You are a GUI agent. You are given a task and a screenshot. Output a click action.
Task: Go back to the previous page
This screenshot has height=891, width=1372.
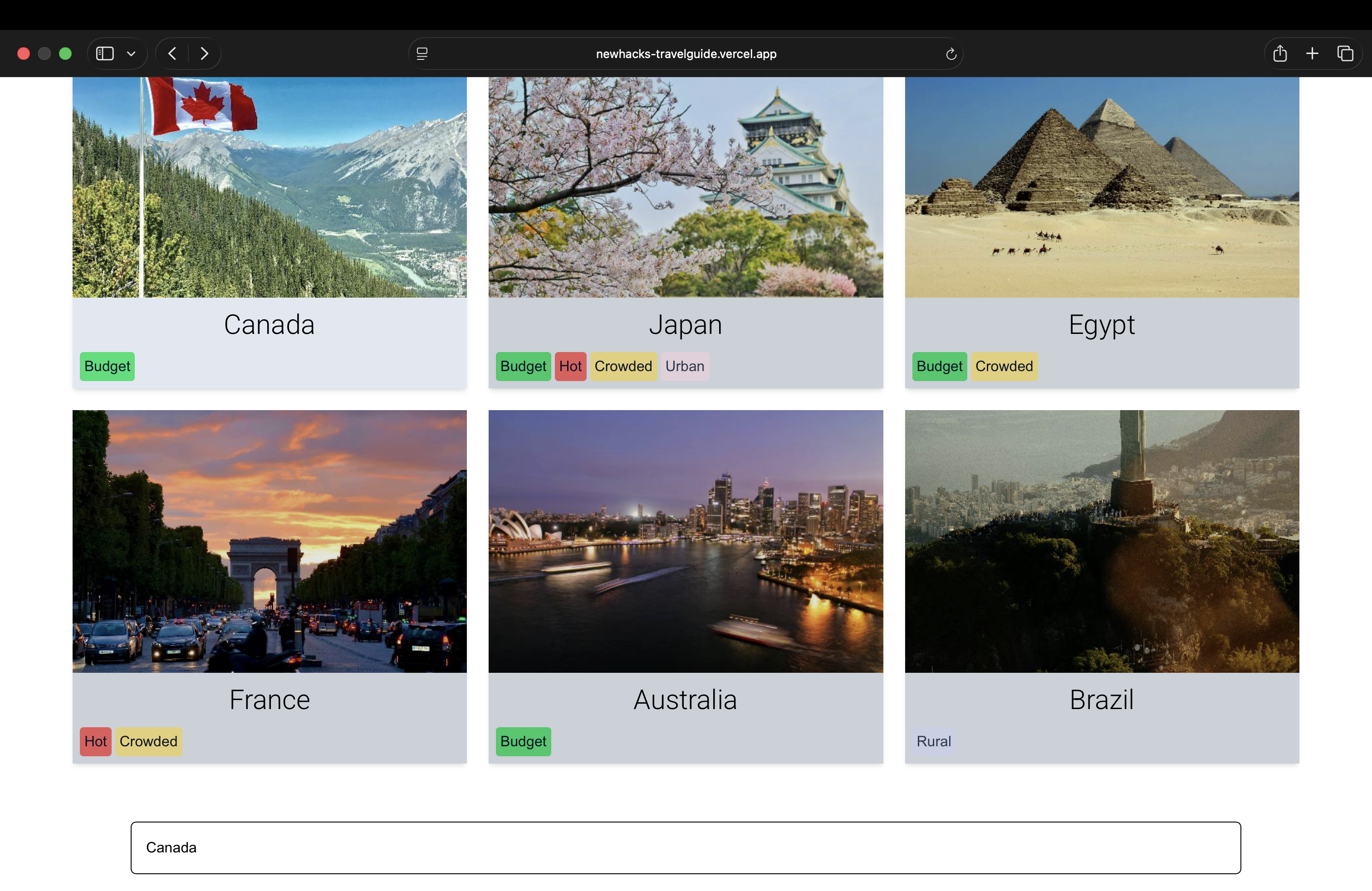click(x=172, y=54)
